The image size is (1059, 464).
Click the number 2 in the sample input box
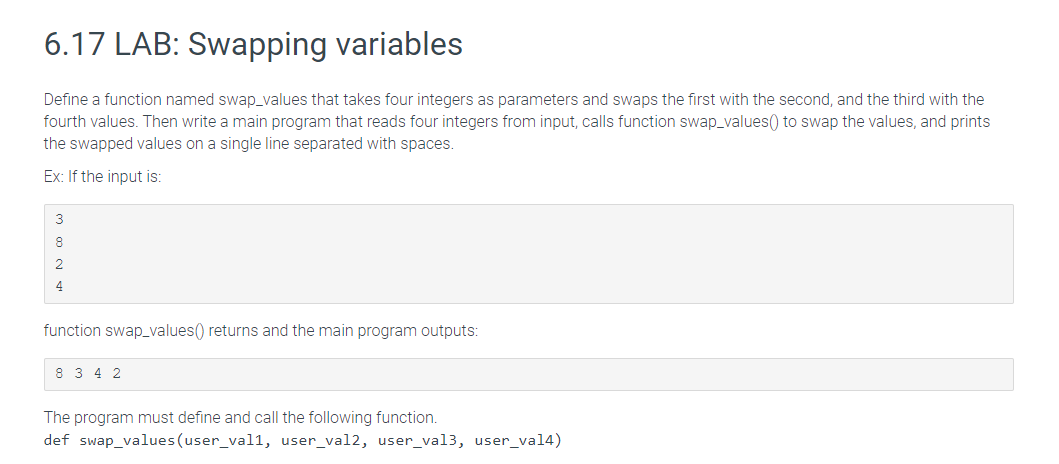[x=59, y=263]
